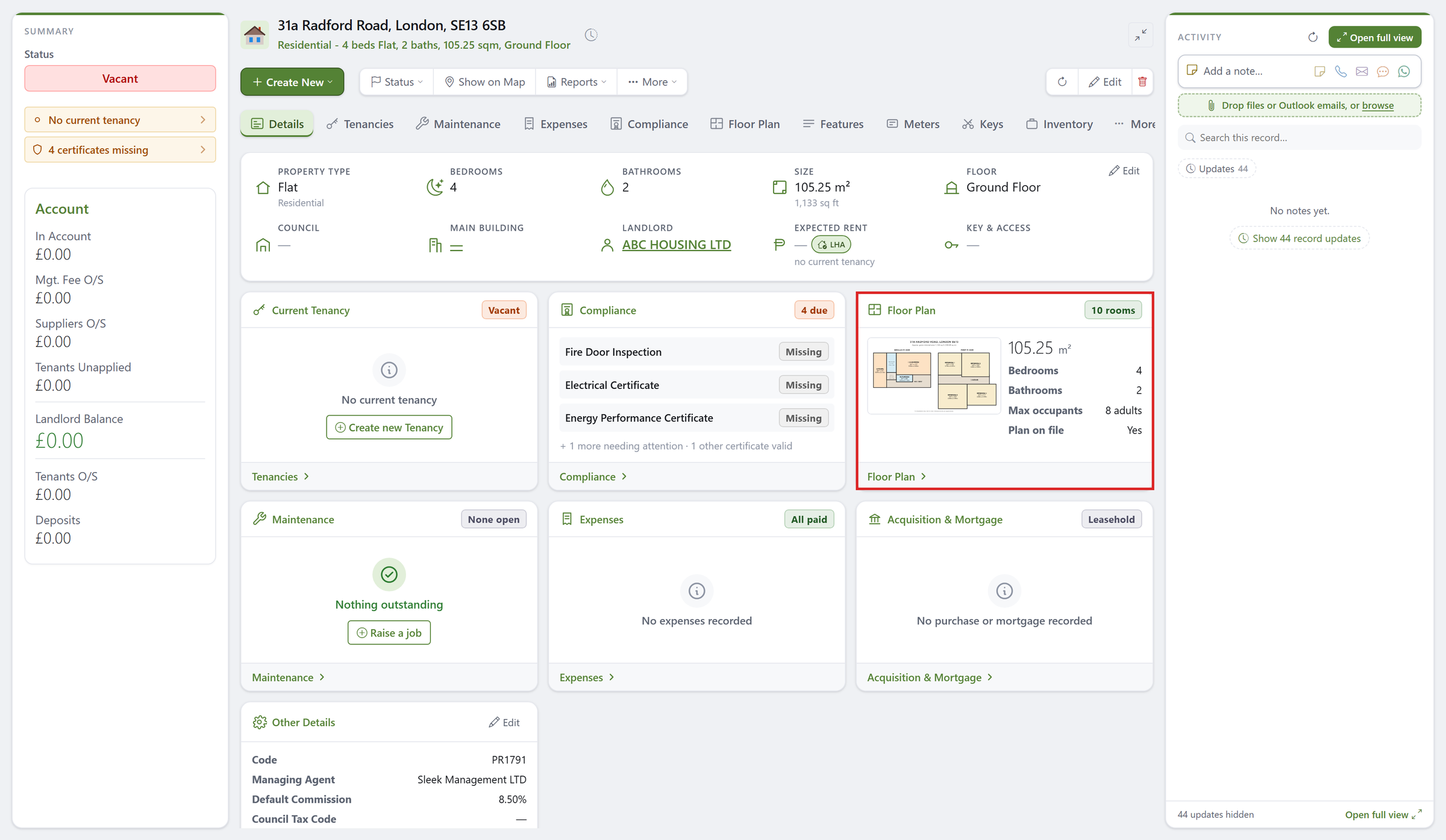Click the gear icon next to Other Details
The image size is (1446, 840).
click(x=260, y=722)
